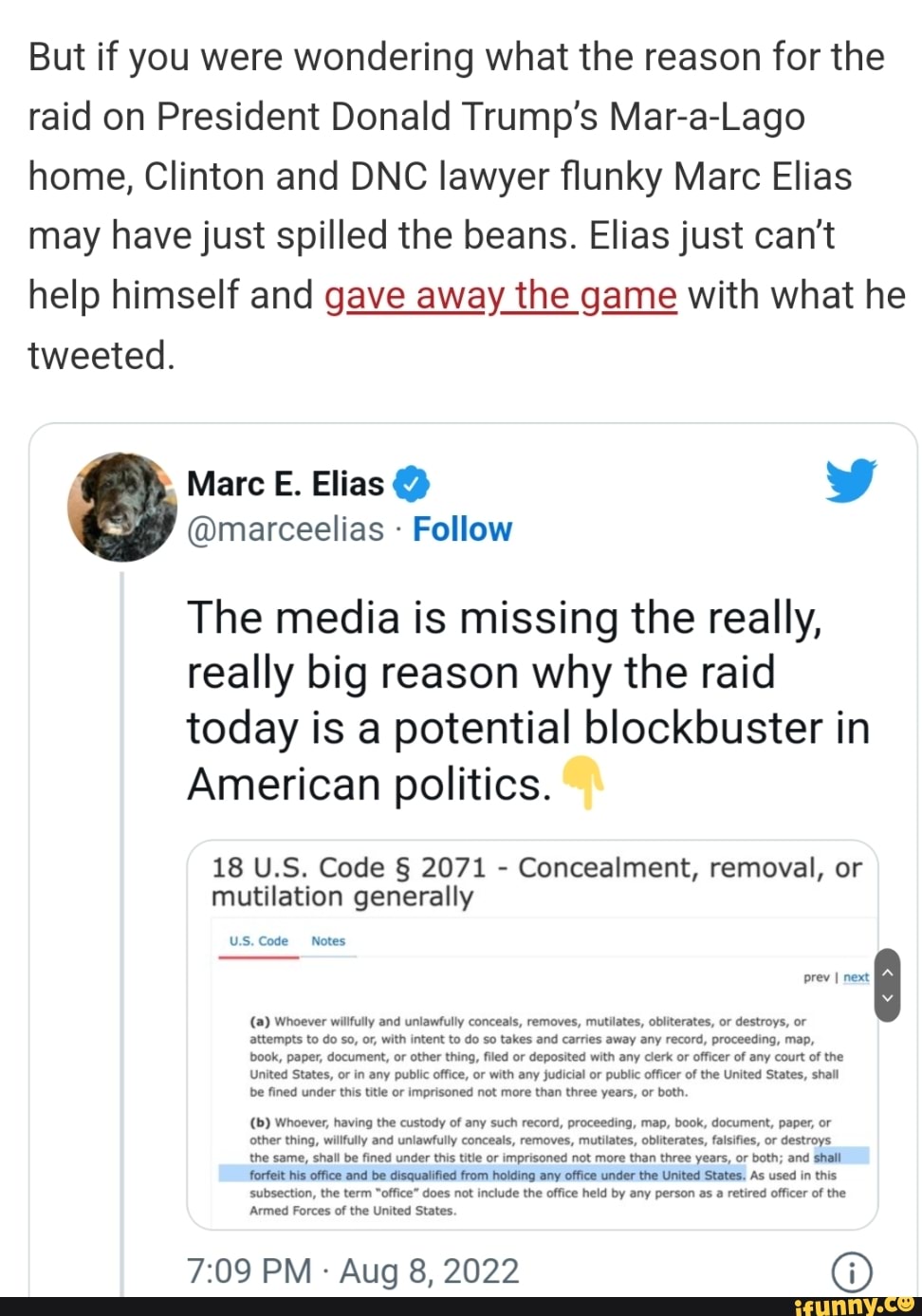This screenshot has width=922, height=1316.
Task: Click the tweet text about the raid
Action: pos(526,700)
